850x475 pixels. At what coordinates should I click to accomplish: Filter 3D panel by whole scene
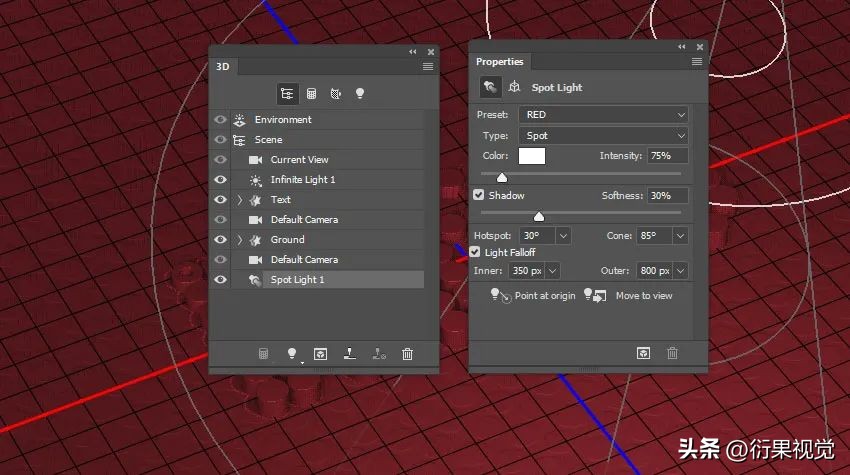coord(288,93)
